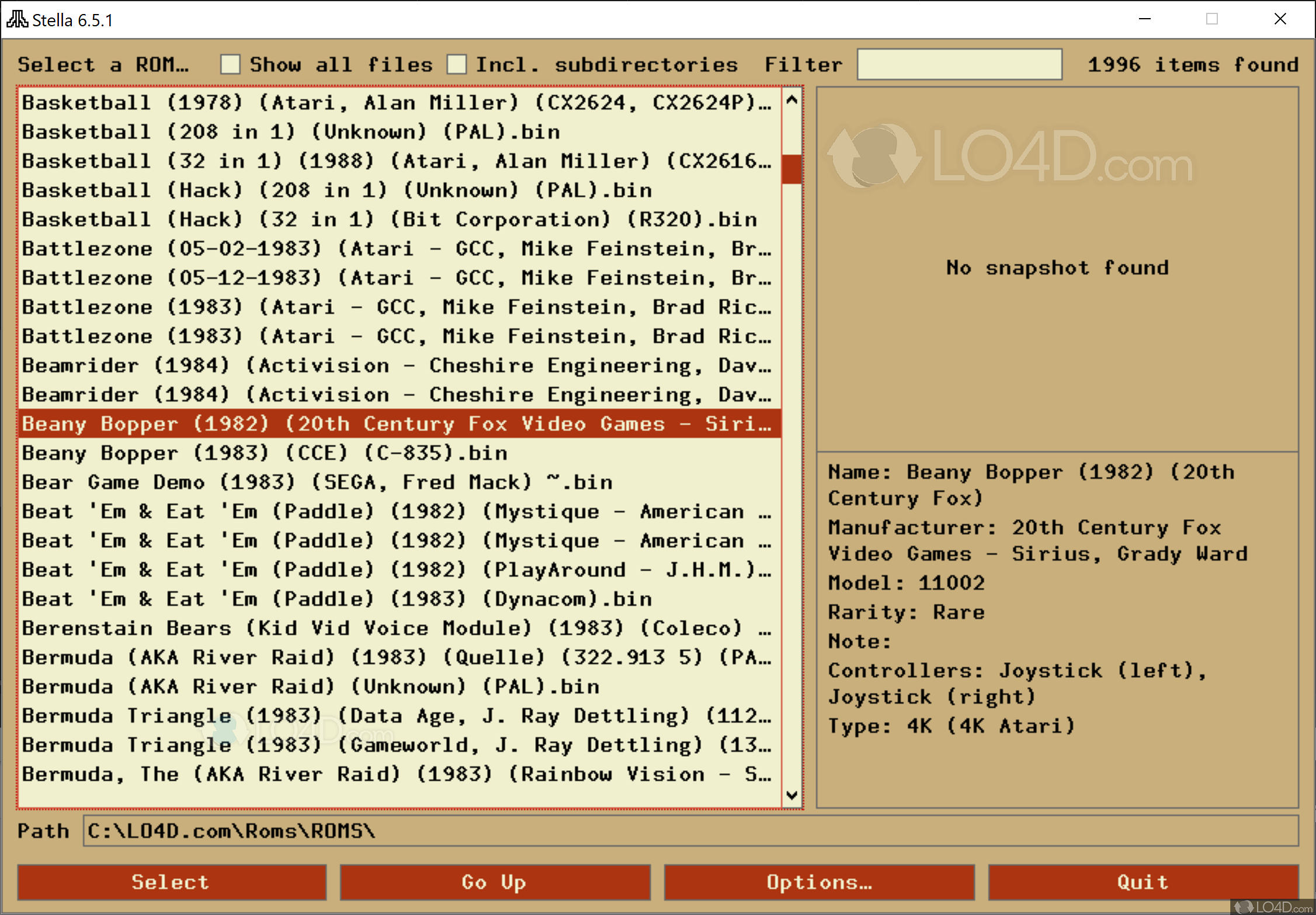
Task: Enable the Show all files checkbox
Action: tap(230, 64)
